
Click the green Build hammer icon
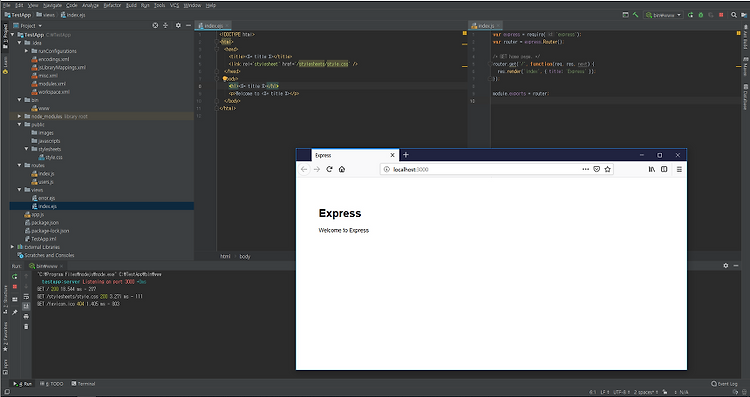[636, 15]
